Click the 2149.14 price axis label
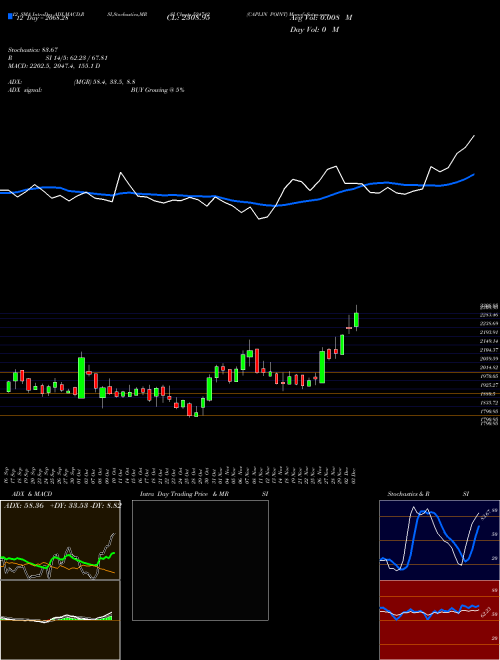Viewport: 500px width, 660px height. (489, 341)
